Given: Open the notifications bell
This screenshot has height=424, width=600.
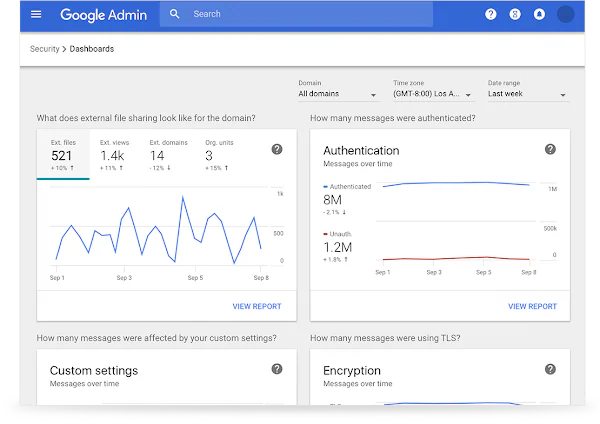Looking at the screenshot, I should [539, 15].
